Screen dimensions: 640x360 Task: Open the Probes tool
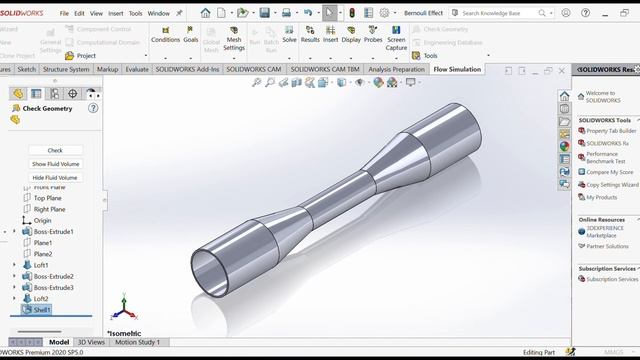[373, 35]
